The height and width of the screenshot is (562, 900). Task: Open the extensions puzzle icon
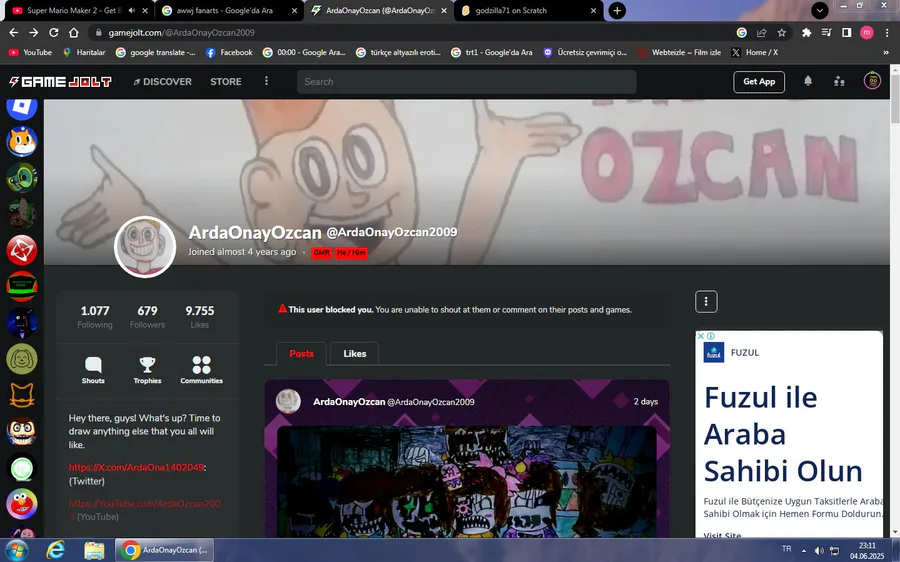pos(806,33)
